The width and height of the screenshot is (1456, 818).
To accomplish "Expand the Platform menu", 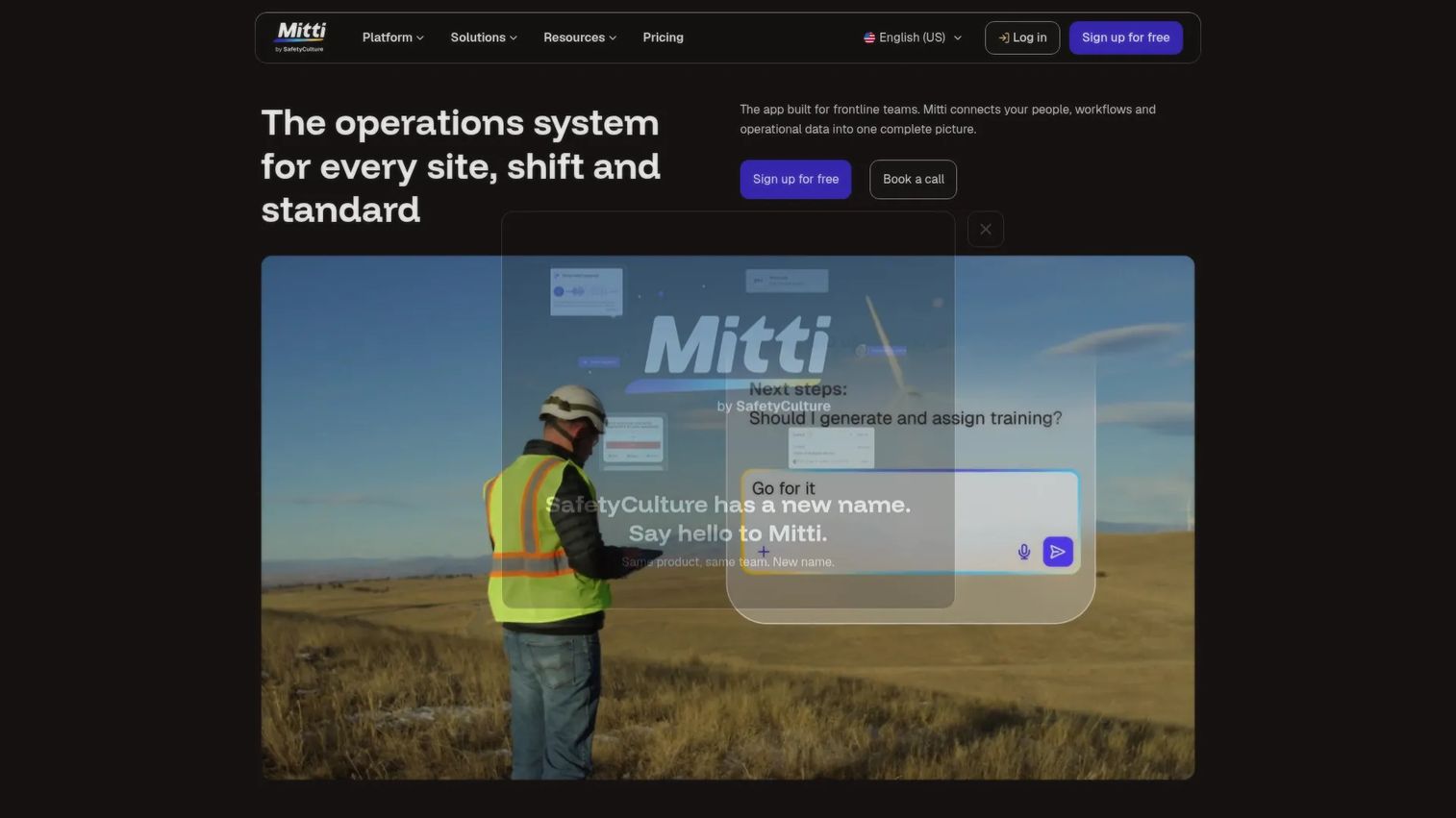I will click(x=392, y=37).
